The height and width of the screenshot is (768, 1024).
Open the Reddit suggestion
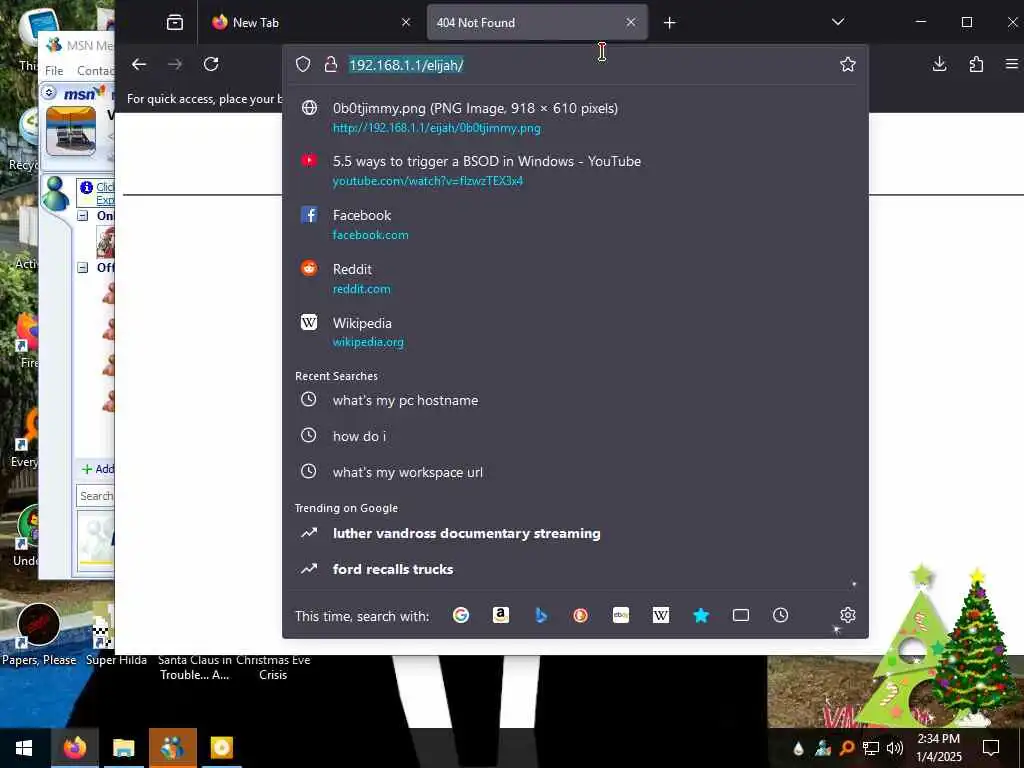click(x=575, y=279)
